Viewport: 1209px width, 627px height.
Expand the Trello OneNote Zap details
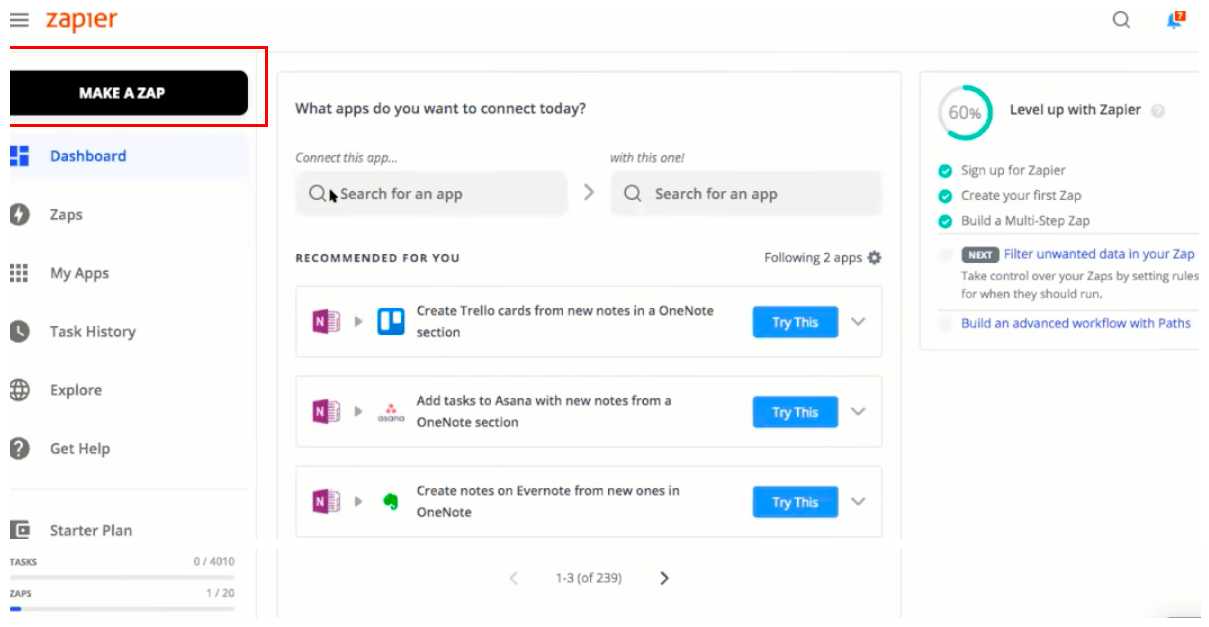857,321
